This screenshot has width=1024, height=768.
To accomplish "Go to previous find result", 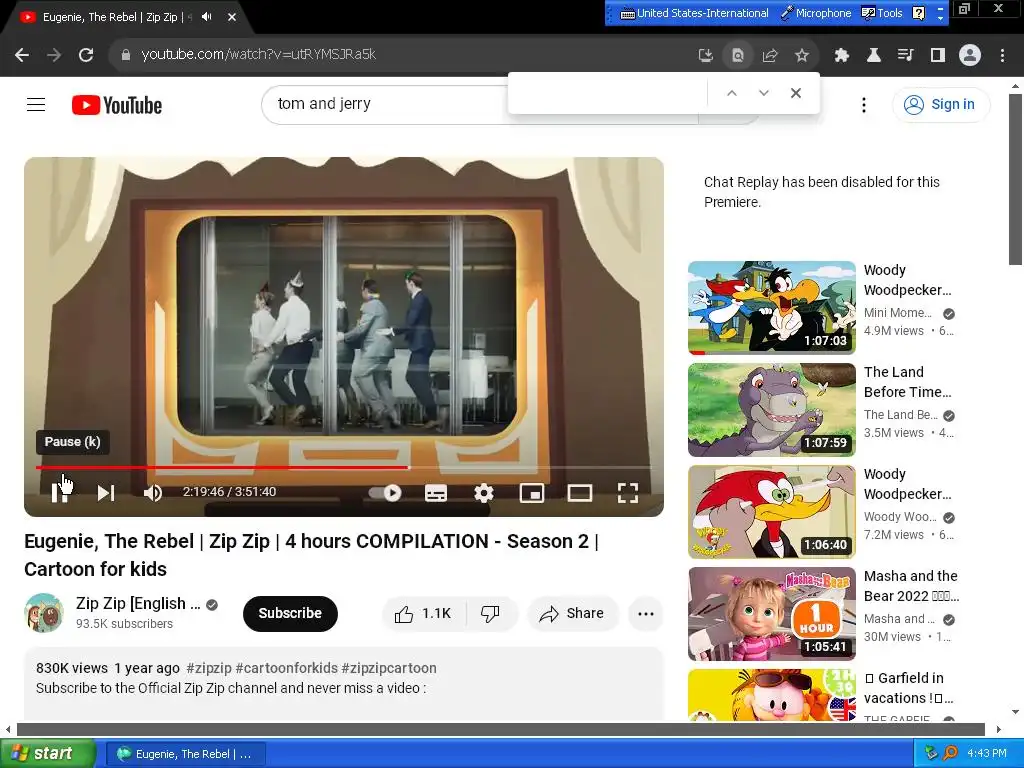I will click(x=731, y=93).
